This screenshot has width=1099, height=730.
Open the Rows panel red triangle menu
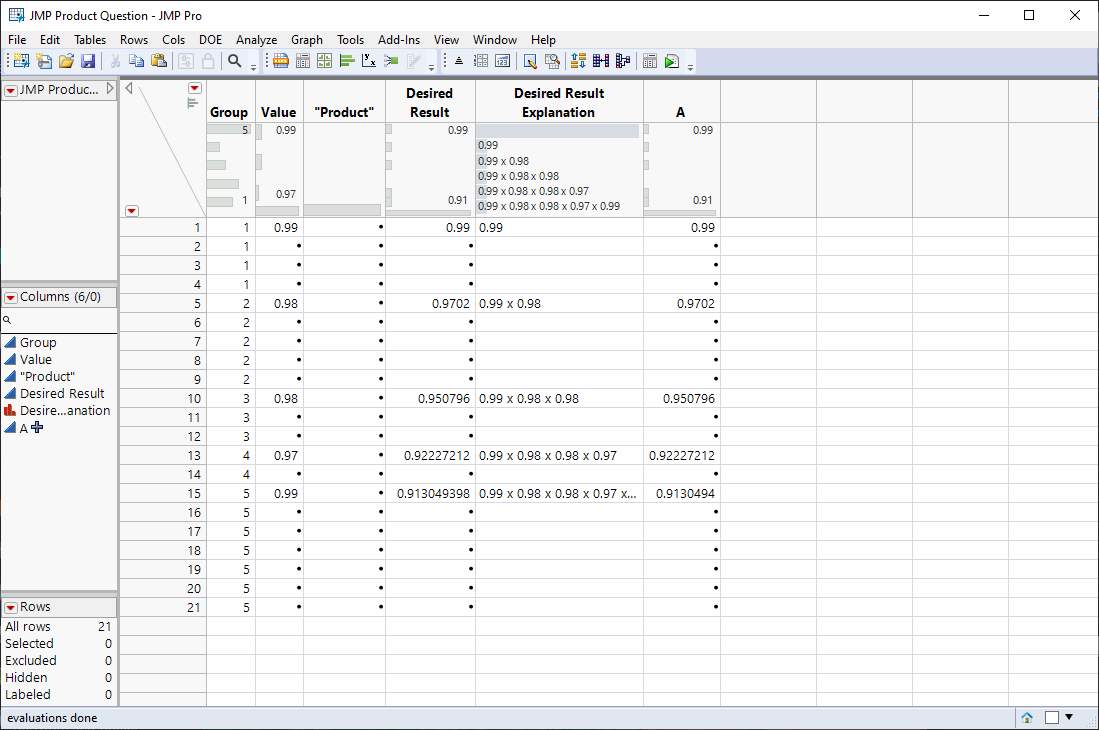tap(11, 609)
